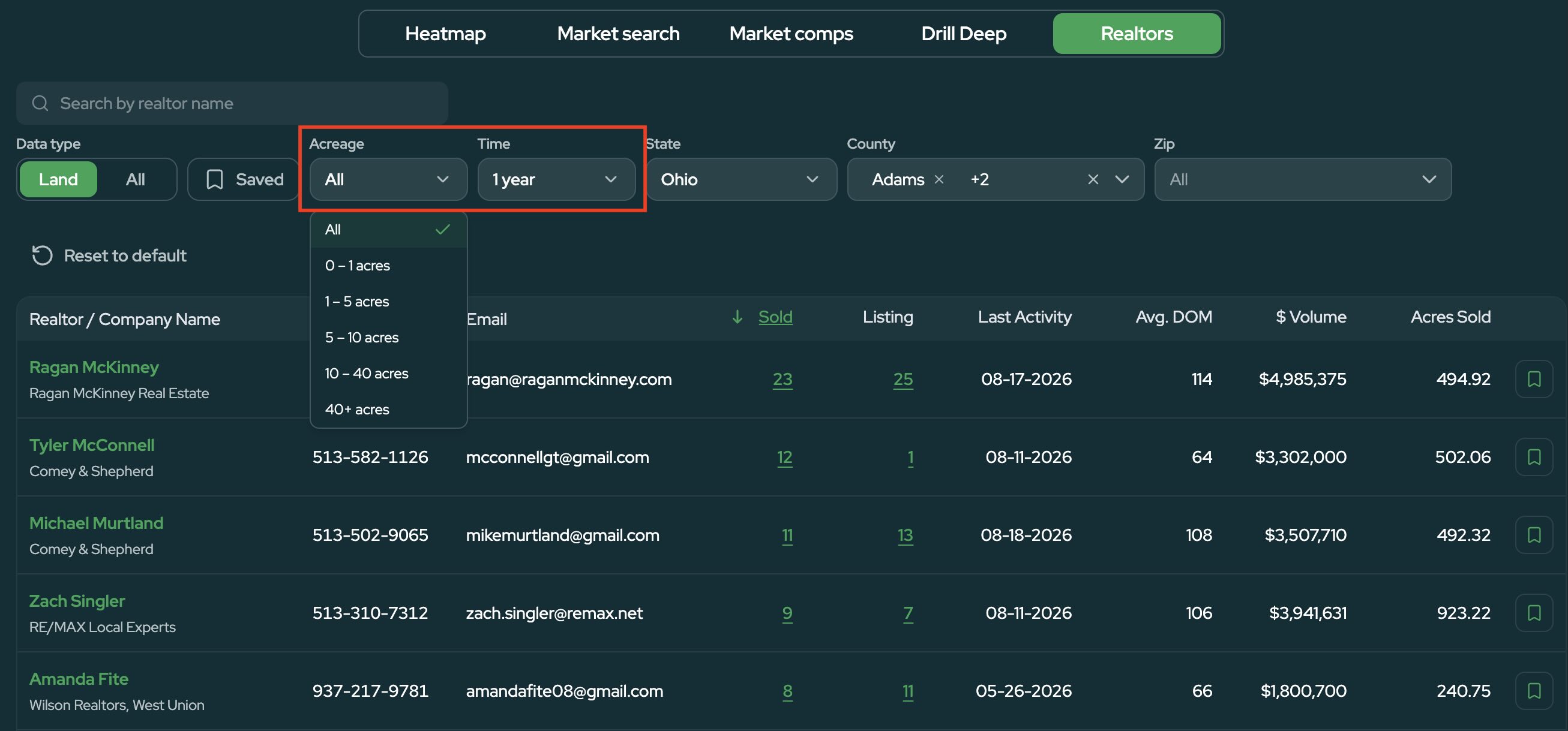
Task: Click email zach.singler@remax.net
Action: (554, 612)
